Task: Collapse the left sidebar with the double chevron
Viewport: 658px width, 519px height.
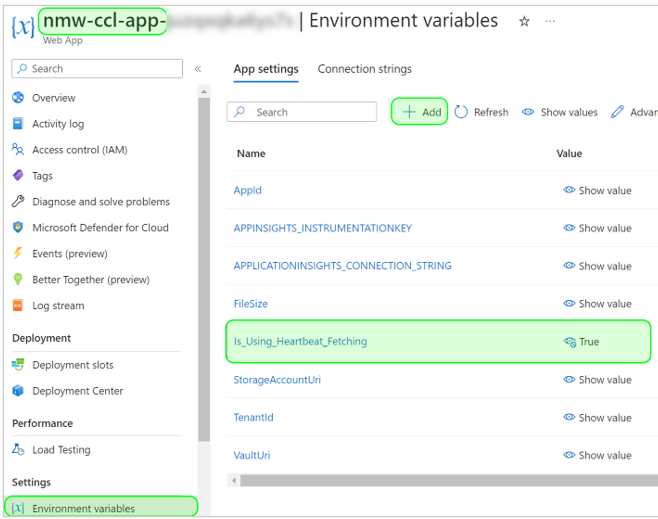Action: 198,69
